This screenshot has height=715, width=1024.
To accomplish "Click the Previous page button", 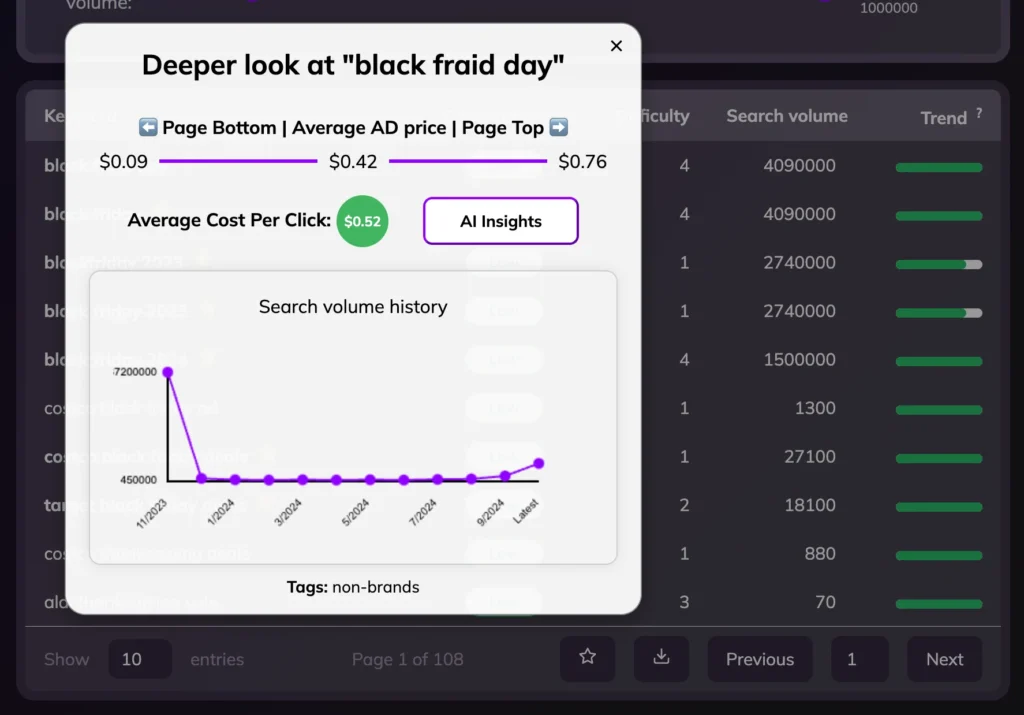I will (760, 659).
